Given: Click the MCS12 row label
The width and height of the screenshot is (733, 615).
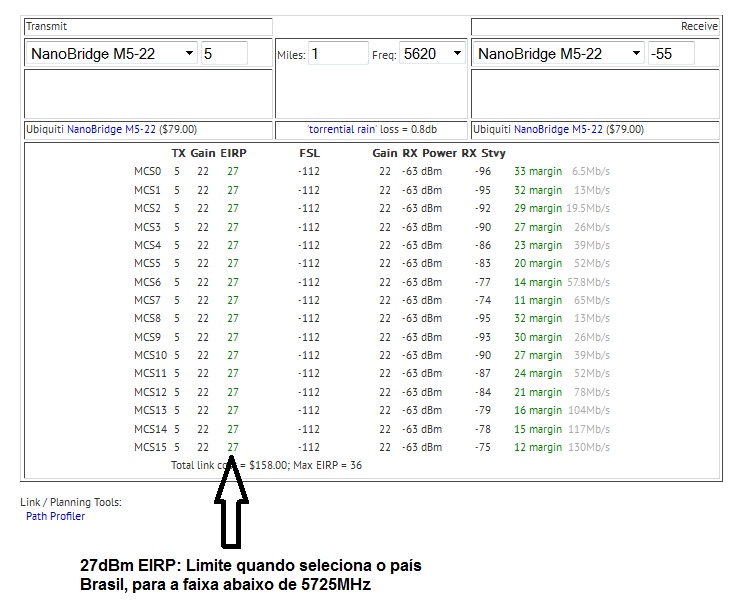Looking at the screenshot, I should click(x=150, y=392).
